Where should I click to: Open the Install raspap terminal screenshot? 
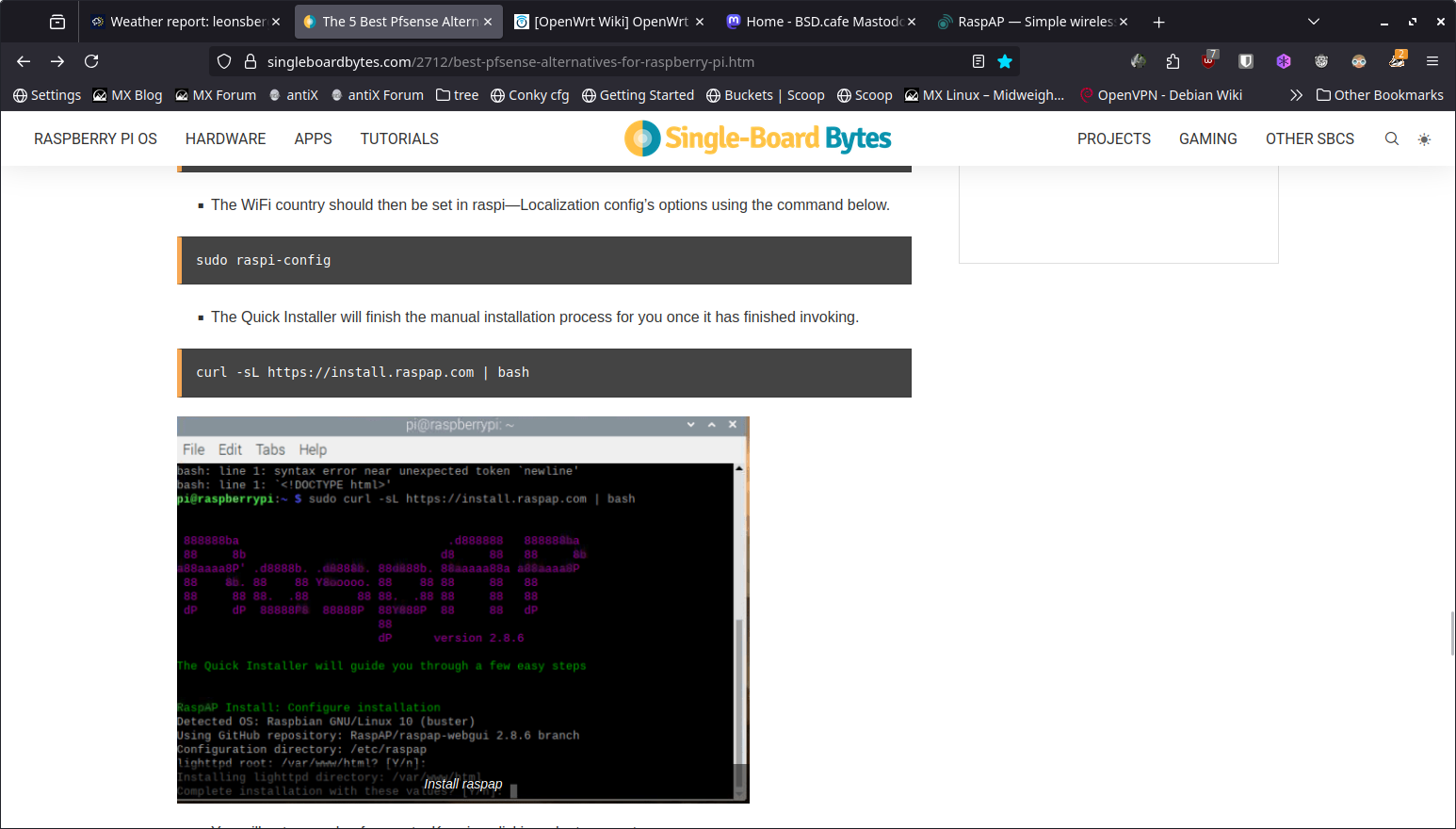462,610
